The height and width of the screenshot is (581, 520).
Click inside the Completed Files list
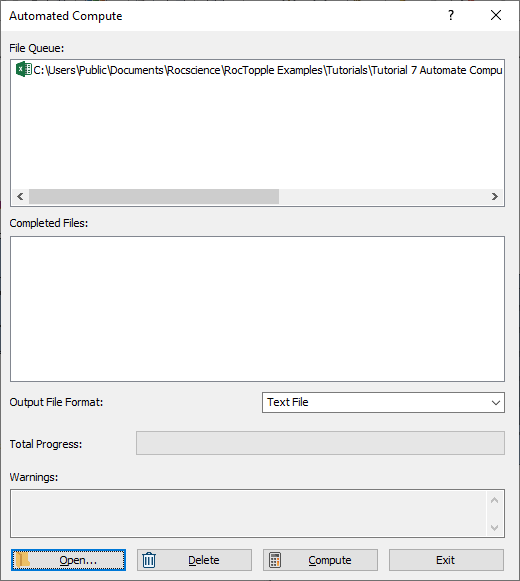click(x=257, y=309)
